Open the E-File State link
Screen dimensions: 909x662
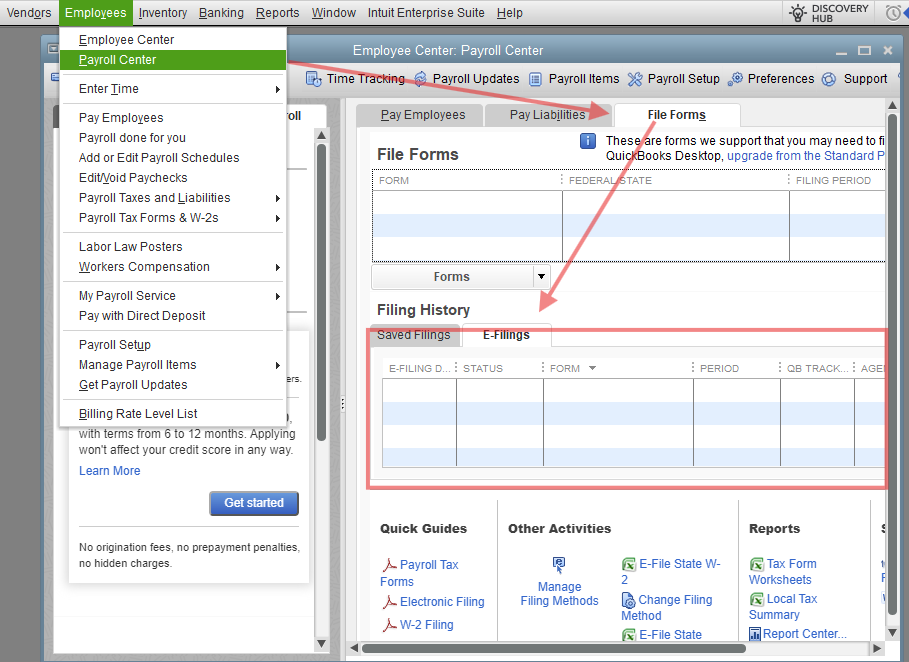click(670, 635)
